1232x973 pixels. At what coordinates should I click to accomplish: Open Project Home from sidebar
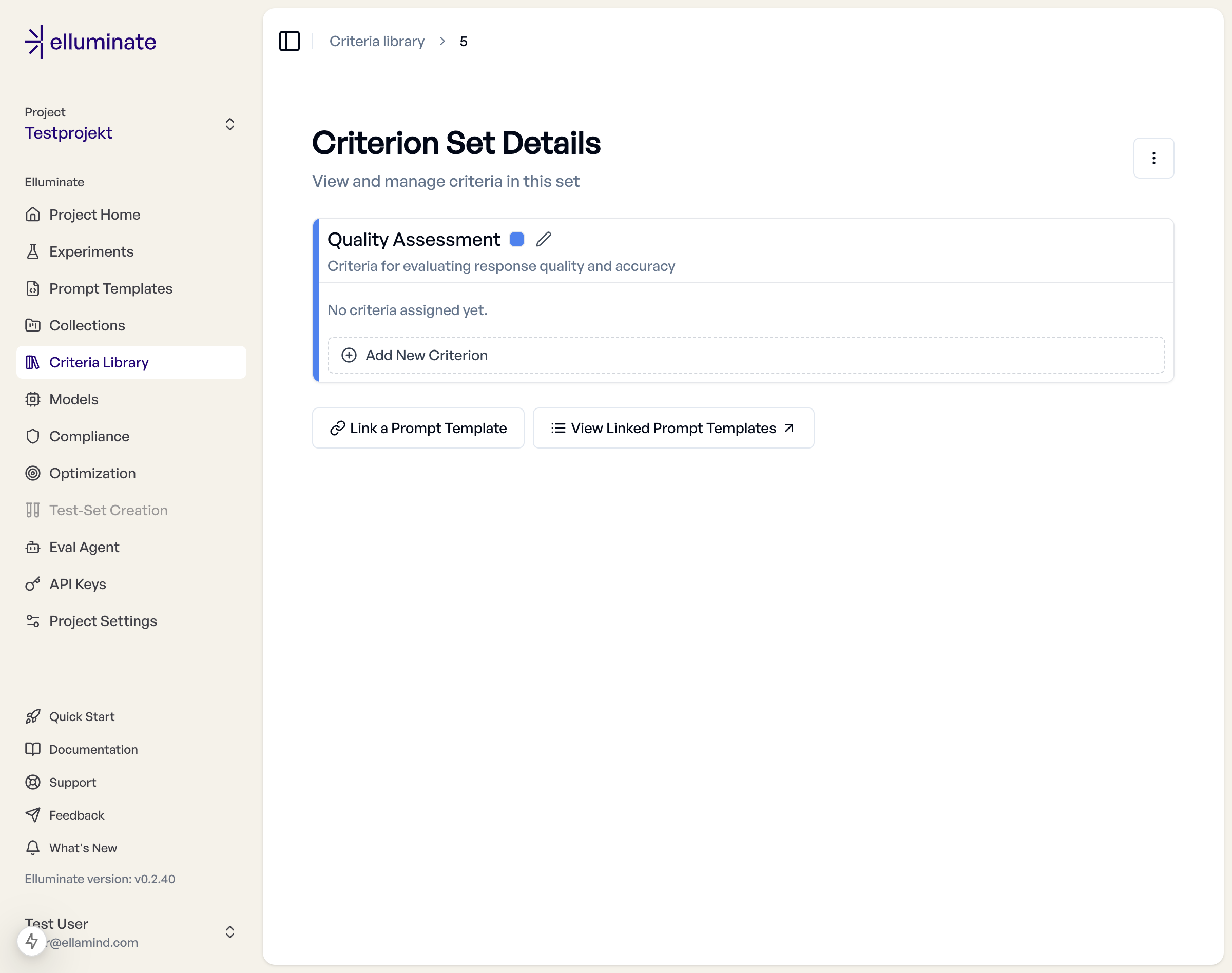click(94, 215)
